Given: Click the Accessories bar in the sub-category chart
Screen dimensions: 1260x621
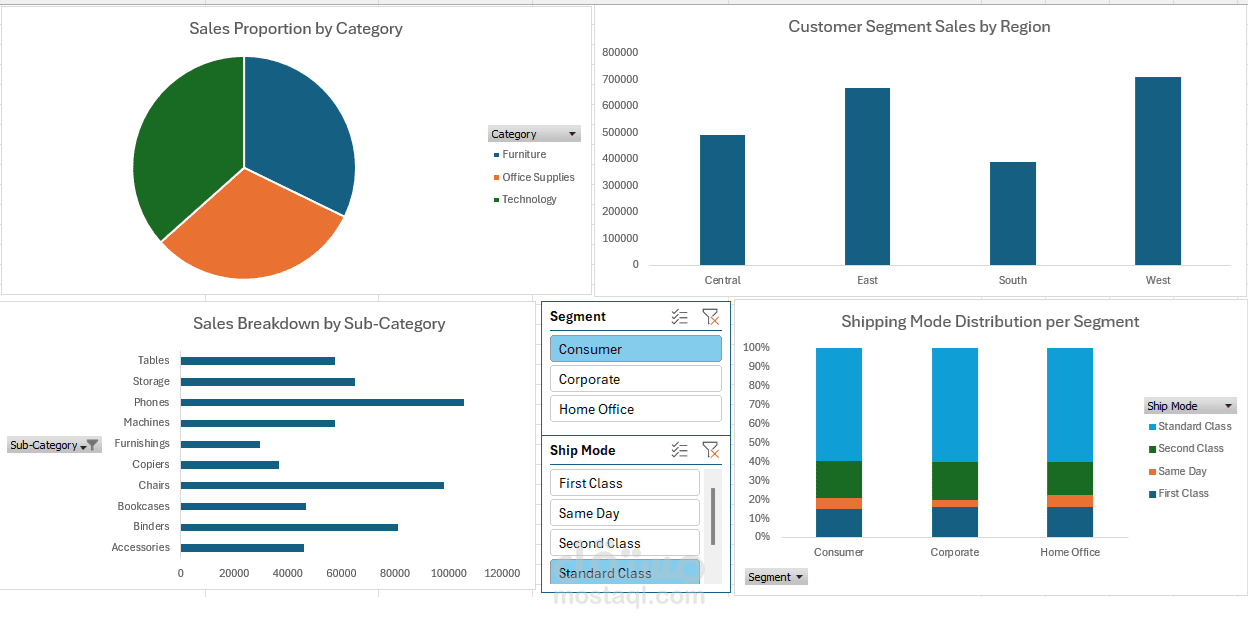Looking at the screenshot, I should pos(242,548).
